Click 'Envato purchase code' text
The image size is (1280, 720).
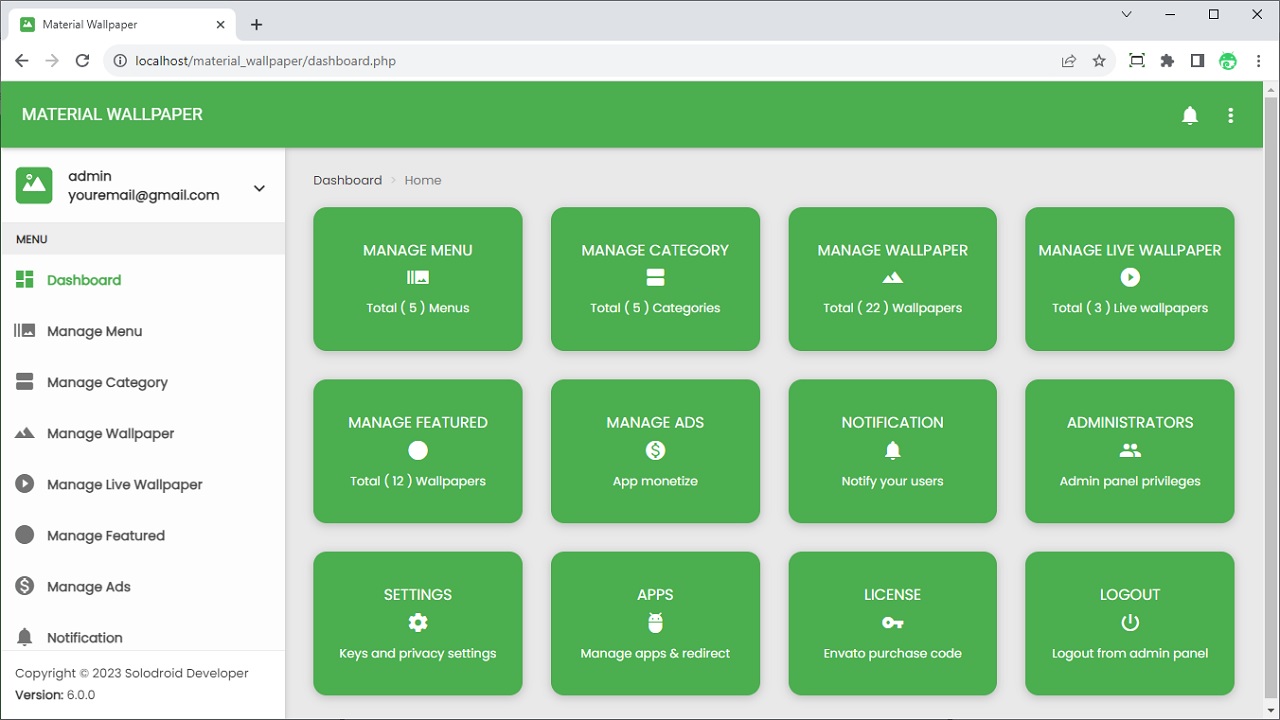pyautogui.click(x=892, y=653)
